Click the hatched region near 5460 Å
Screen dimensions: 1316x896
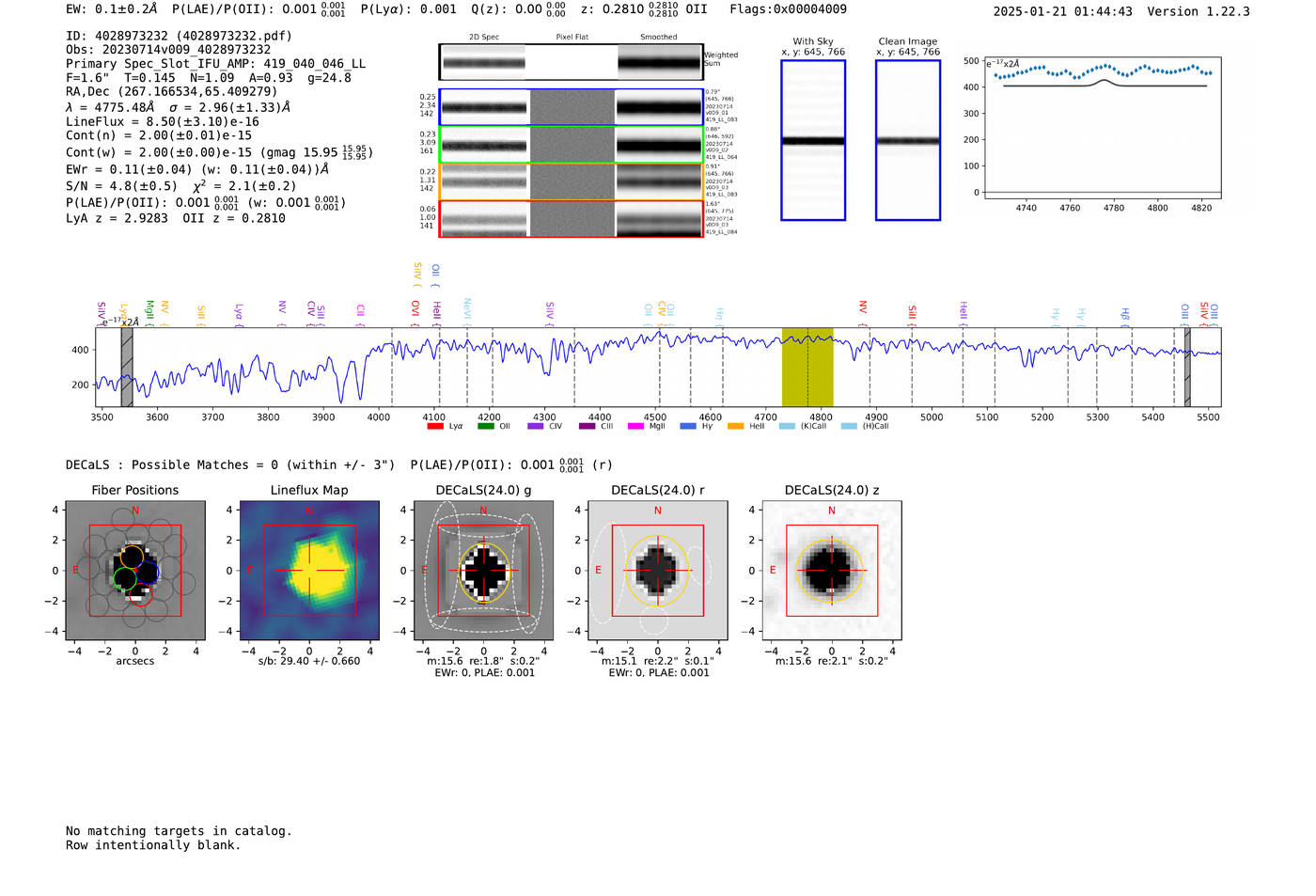pos(1187,367)
